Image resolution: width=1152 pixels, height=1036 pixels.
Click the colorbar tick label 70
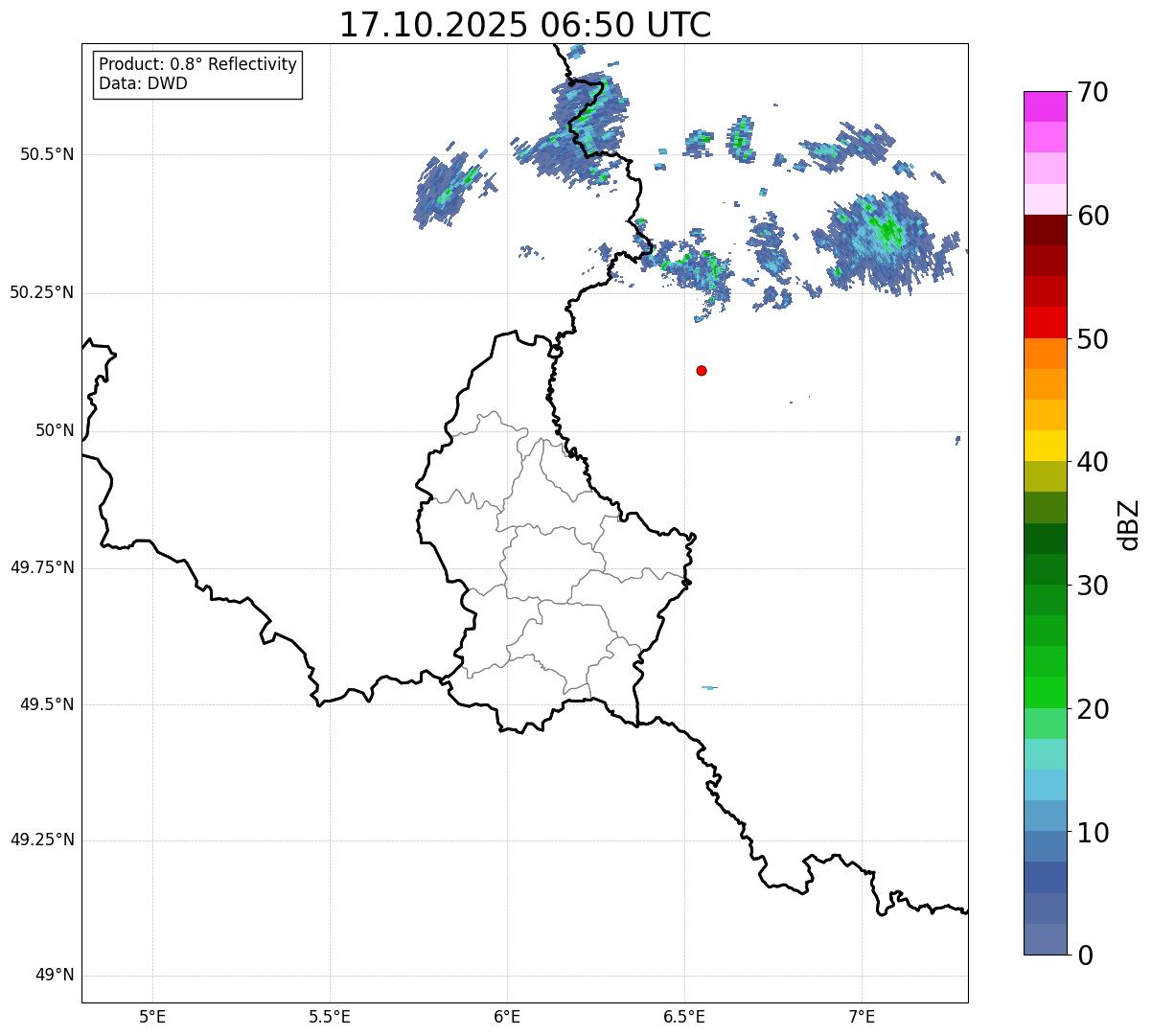pyautogui.click(x=1093, y=92)
